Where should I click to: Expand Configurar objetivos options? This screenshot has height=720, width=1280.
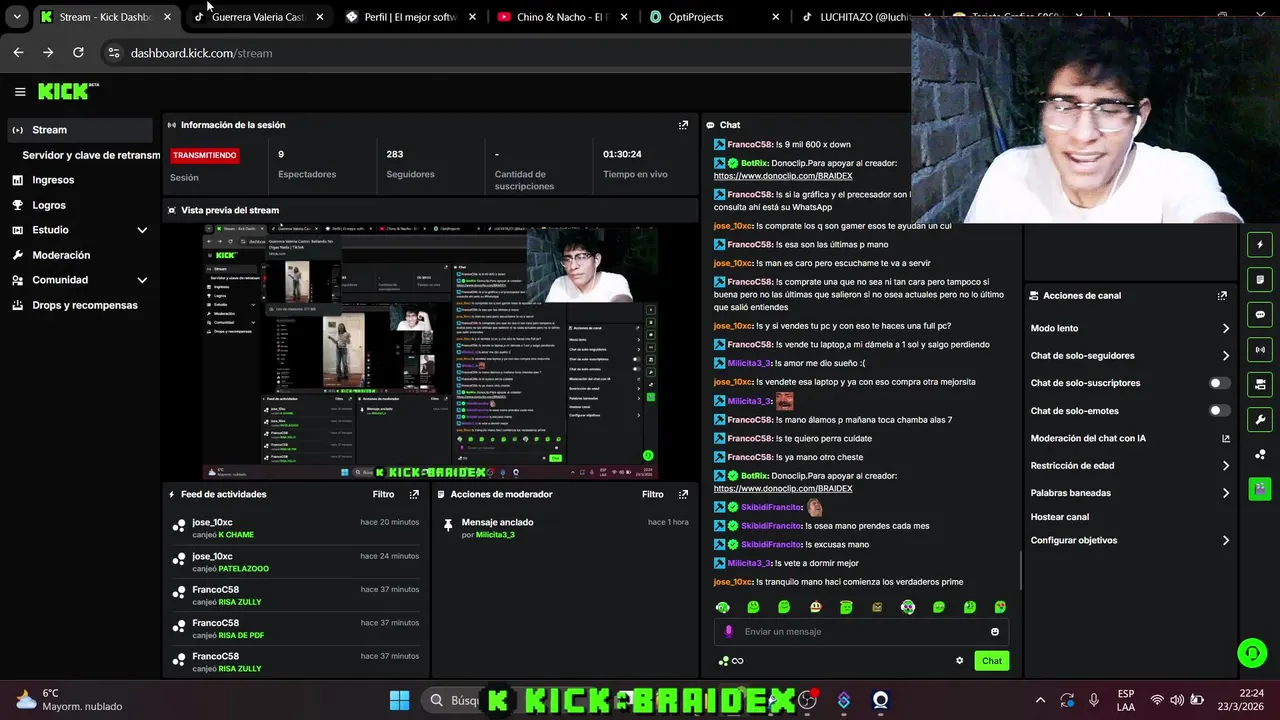coord(1226,541)
